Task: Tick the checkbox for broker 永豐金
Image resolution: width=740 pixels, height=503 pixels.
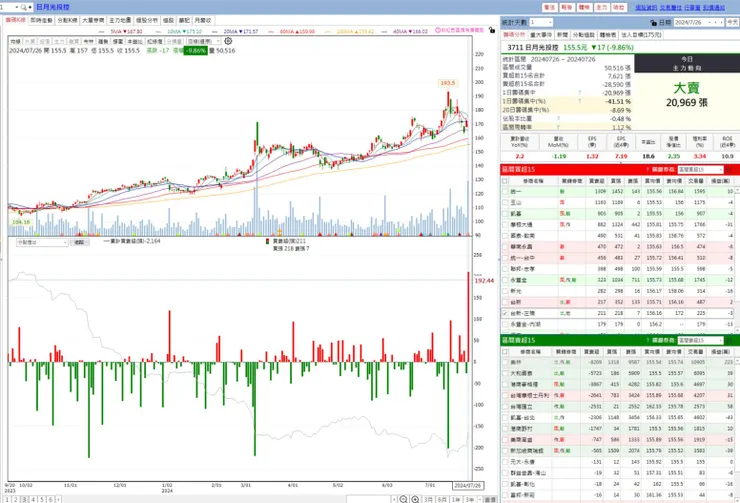Action: (505, 280)
